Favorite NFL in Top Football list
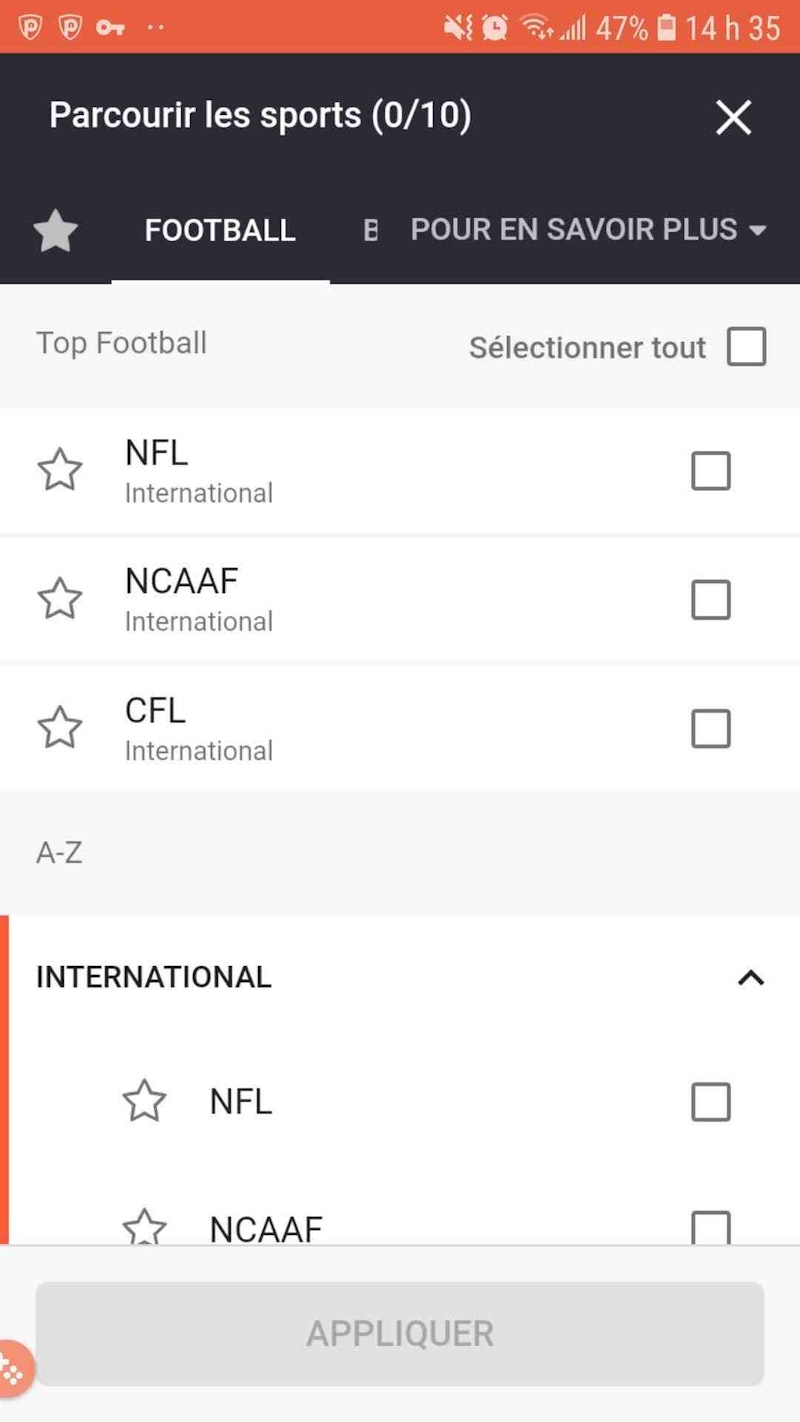The width and height of the screenshot is (800, 1422). pos(60,470)
